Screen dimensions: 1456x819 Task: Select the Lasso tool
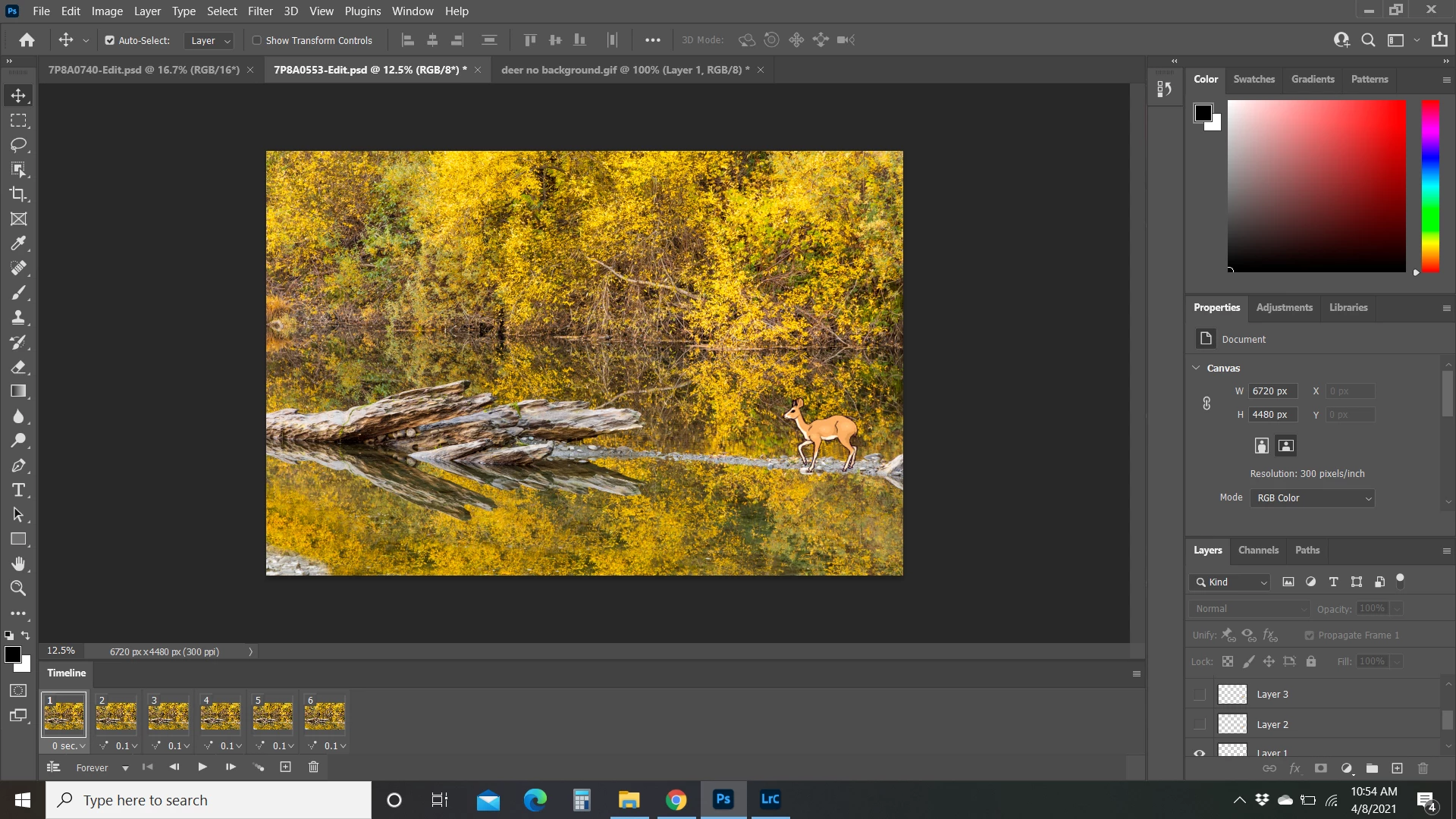pyautogui.click(x=18, y=145)
